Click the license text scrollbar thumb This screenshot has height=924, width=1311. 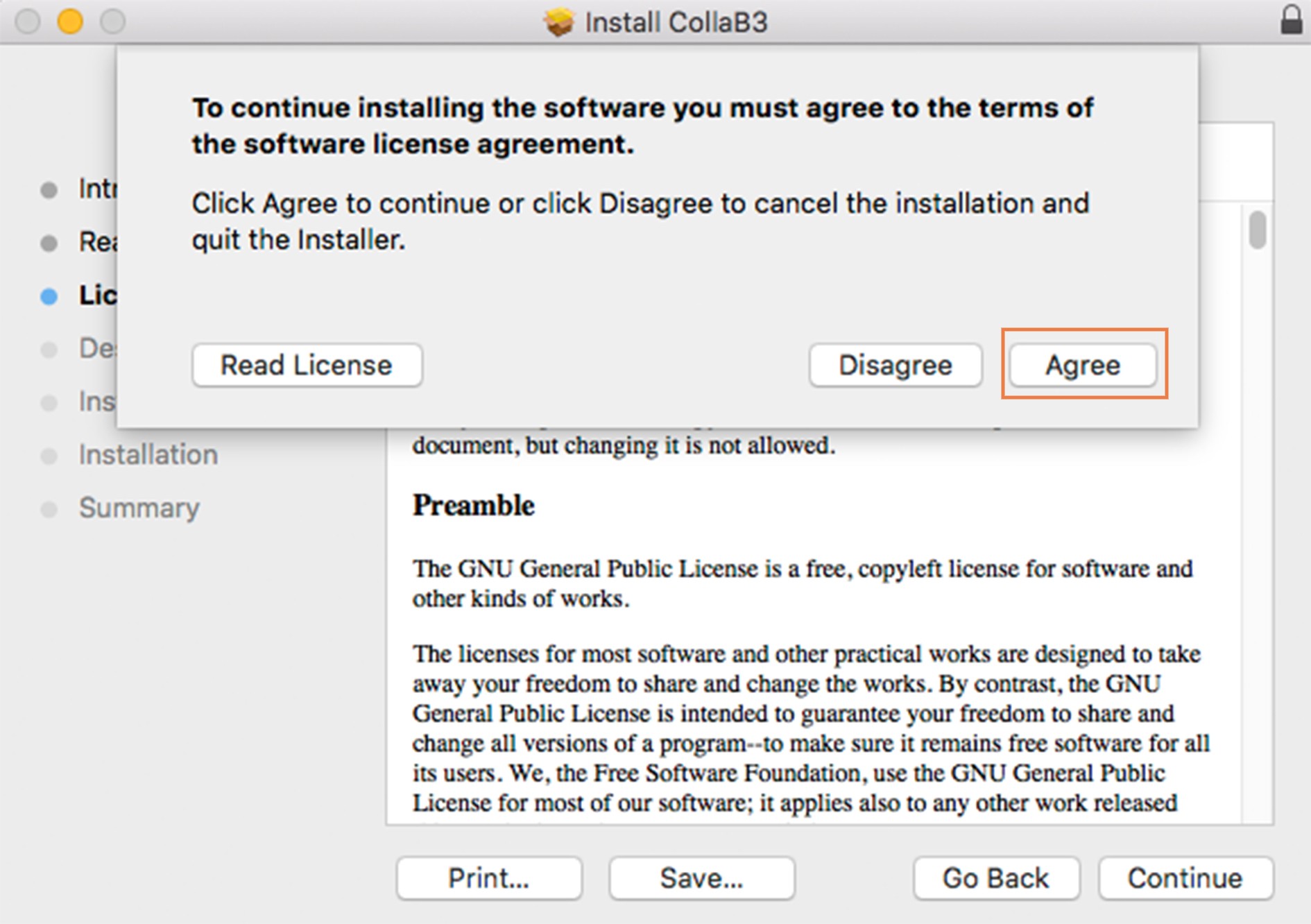coord(1257,230)
